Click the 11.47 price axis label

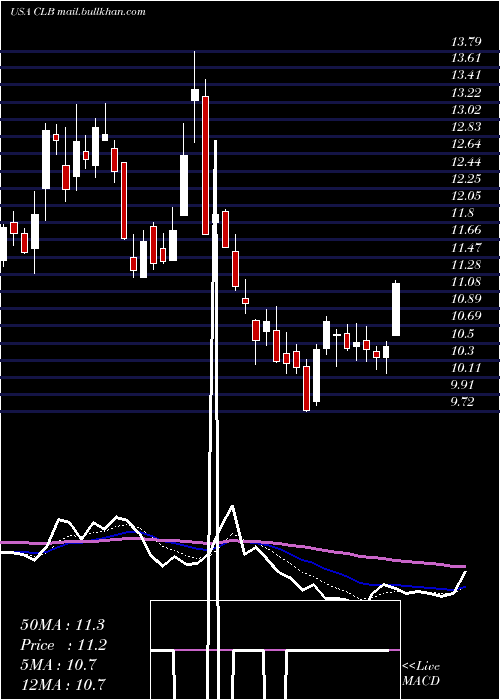466,247
